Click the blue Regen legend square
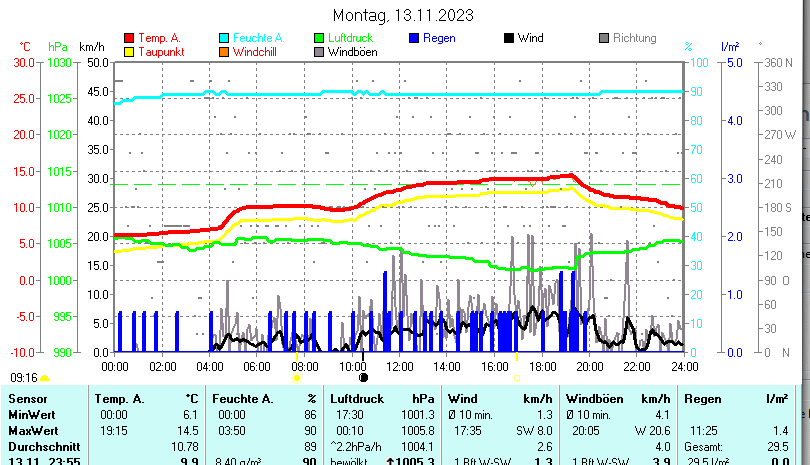Image resolution: width=810 pixels, height=465 pixels. click(x=414, y=38)
